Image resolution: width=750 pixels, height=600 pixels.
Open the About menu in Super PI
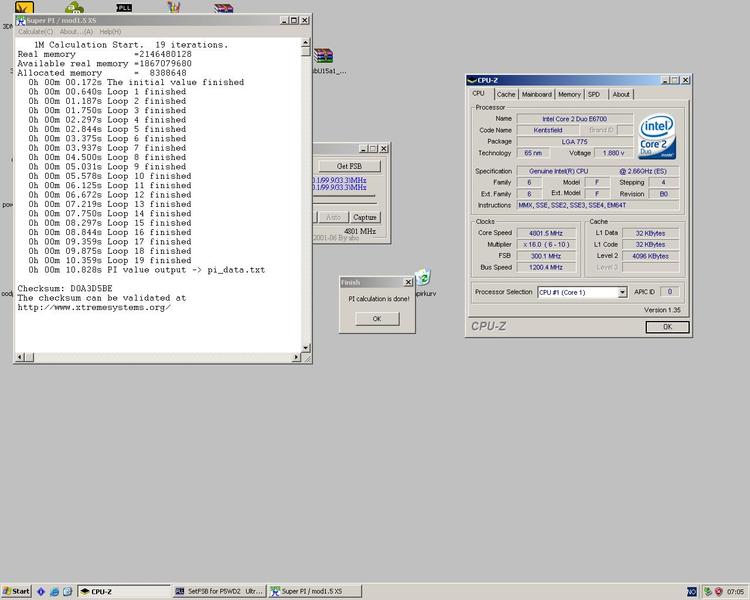[77, 32]
